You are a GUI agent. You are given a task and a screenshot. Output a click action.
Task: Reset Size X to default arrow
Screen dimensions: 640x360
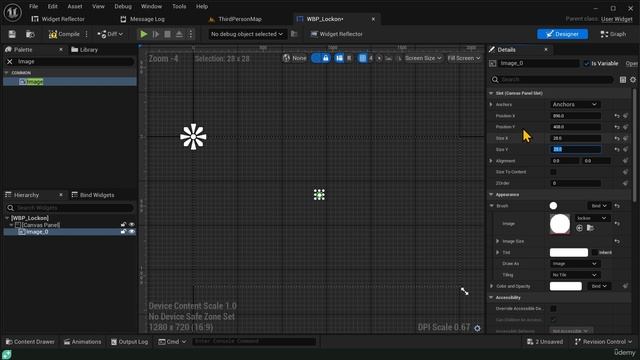click(617, 138)
